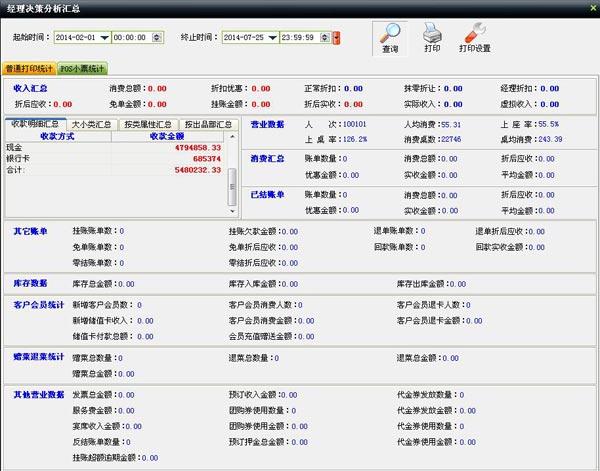This screenshot has width=600, height=471.
Task: Click the 查询 magnifier search icon
Action: 390,37
